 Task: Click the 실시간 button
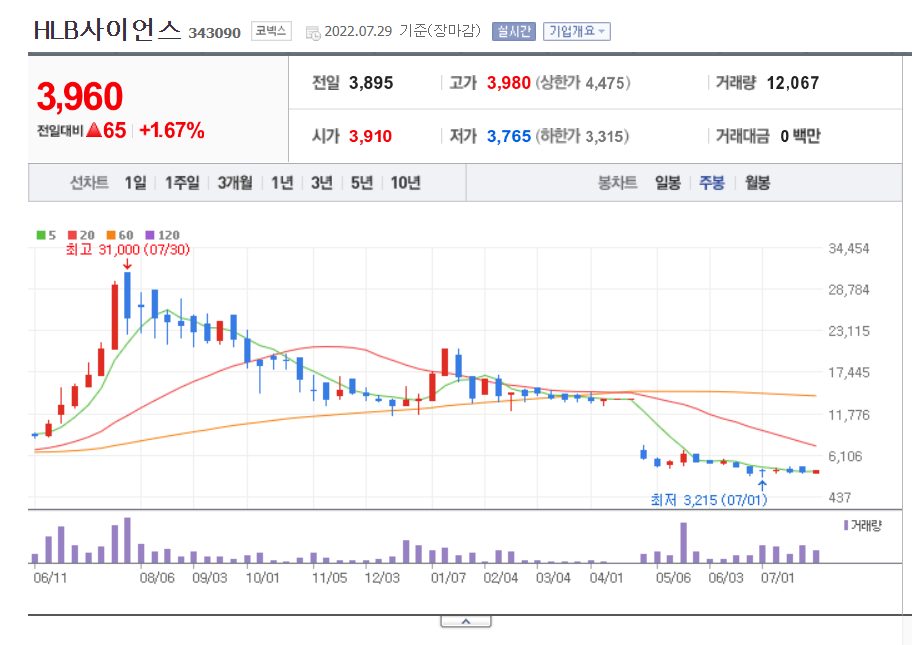tap(514, 31)
